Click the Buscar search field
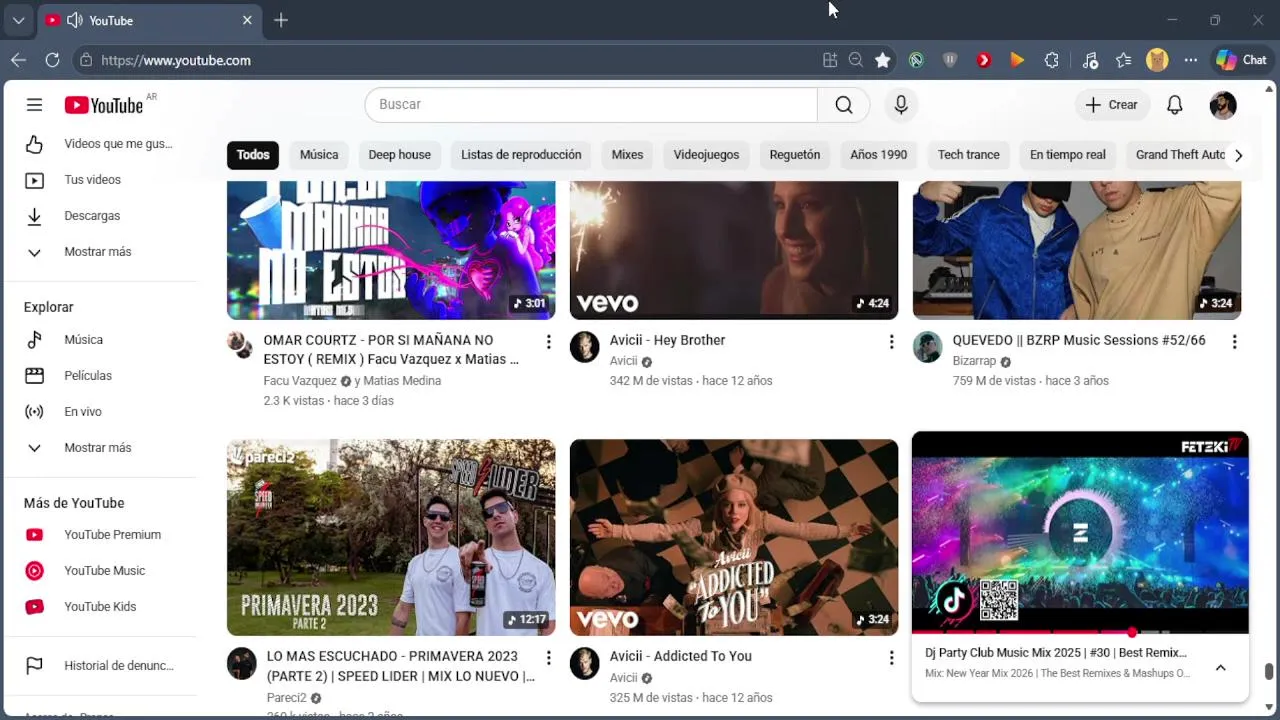Image resolution: width=1280 pixels, height=720 pixels. 591,105
